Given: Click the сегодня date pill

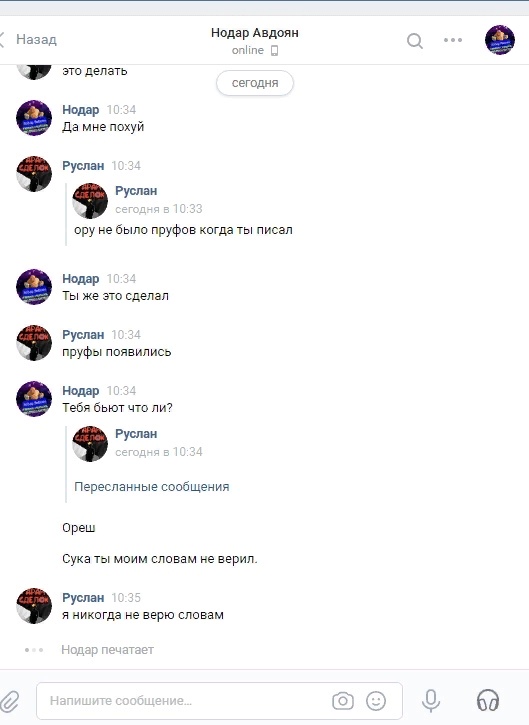Looking at the screenshot, I should point(255,83).
